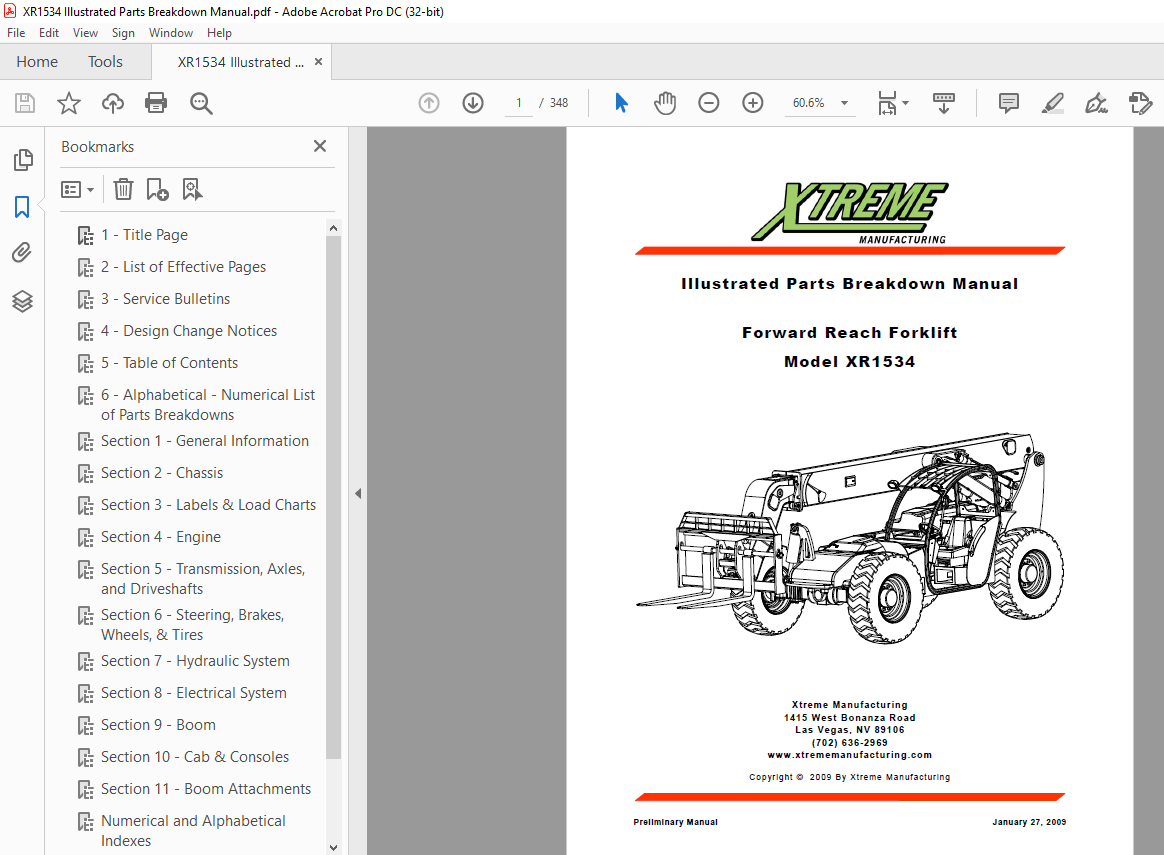Screen dimensions: 1164x855
Task: Jump to Section 4 - Engine bookmark
Action: coord(161,537)
